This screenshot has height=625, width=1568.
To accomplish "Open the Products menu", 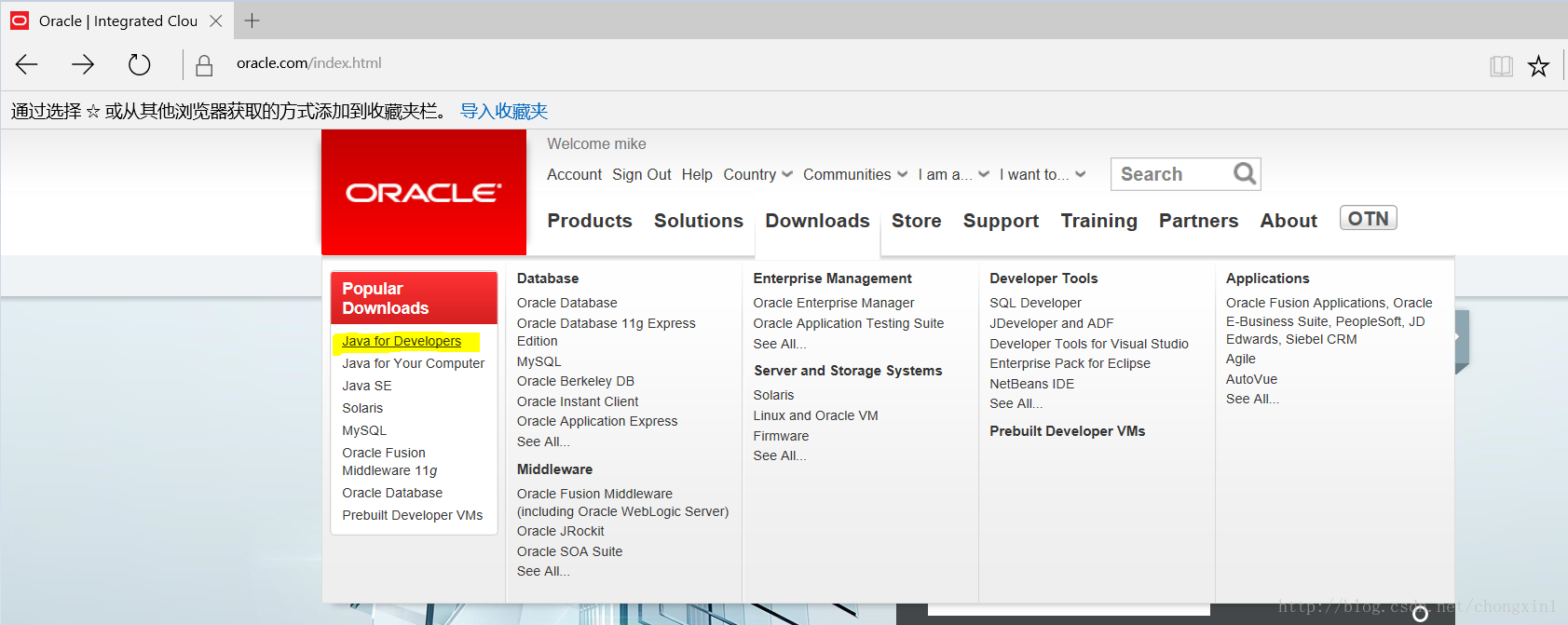I will click(590, 221).
